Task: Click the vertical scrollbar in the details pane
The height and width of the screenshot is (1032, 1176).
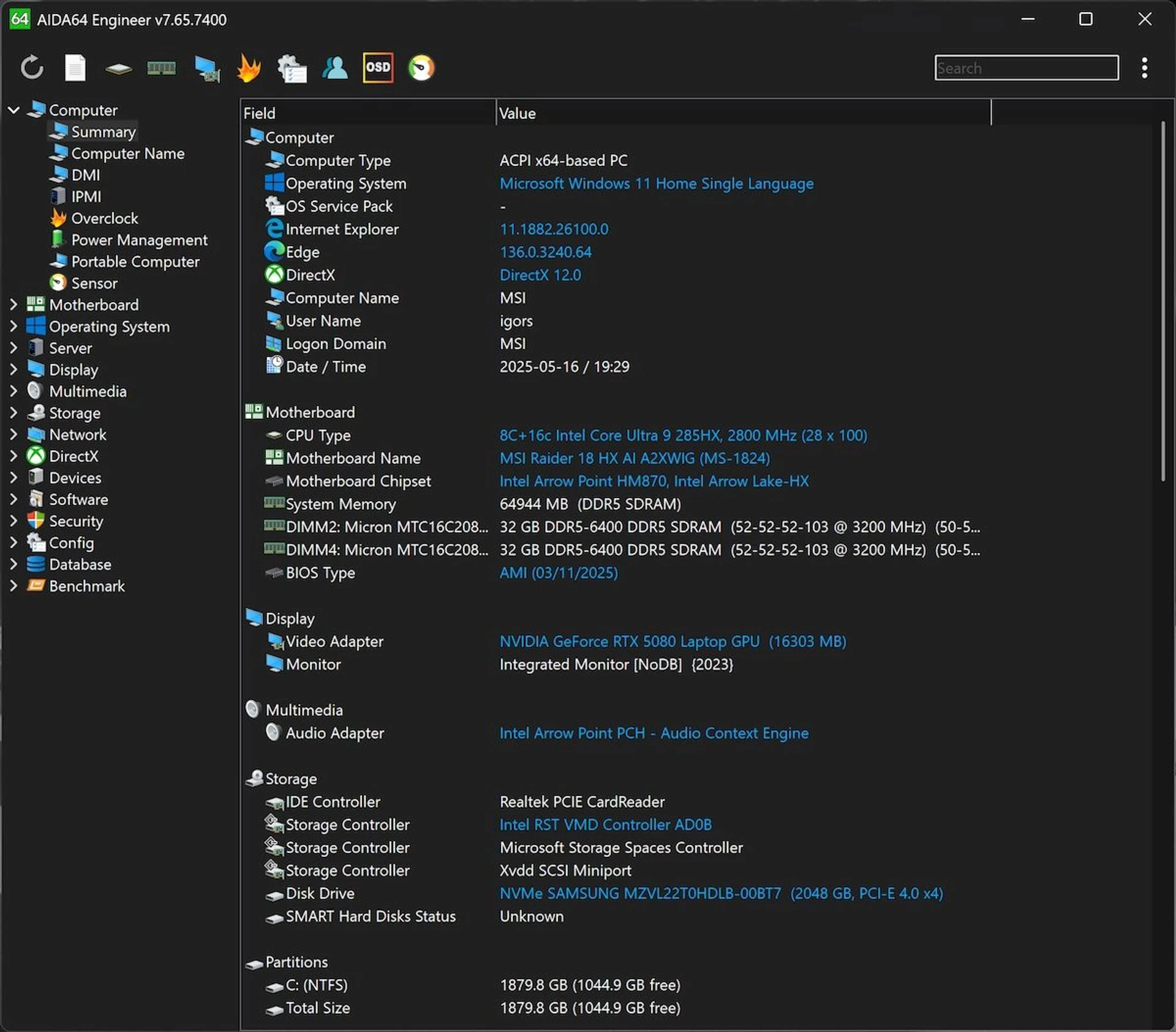Action: point(1163,301)
